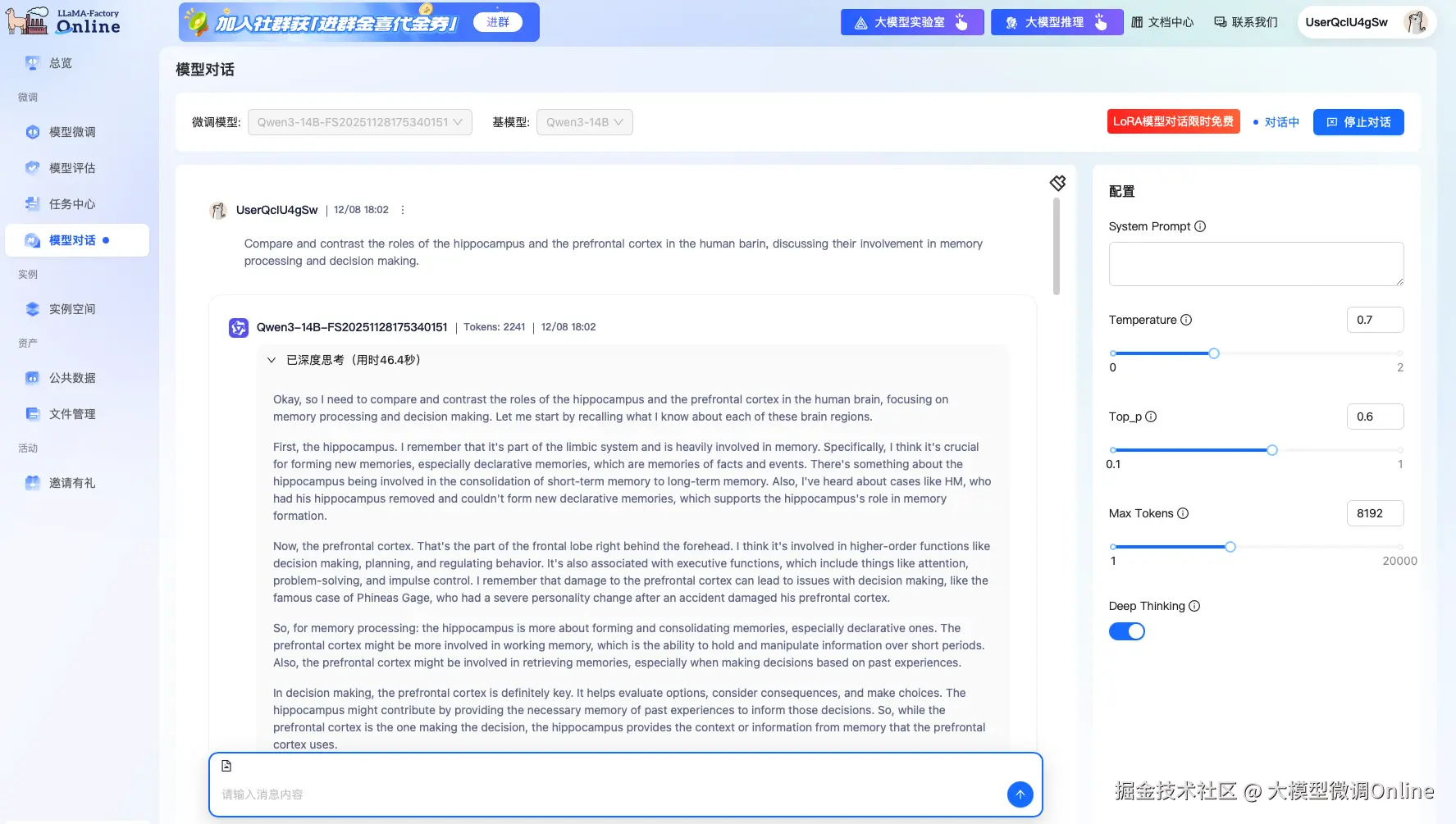Open 公共数据 menu item
The width and height of the screenshot is (1456, 824).
tap(77, 378)
